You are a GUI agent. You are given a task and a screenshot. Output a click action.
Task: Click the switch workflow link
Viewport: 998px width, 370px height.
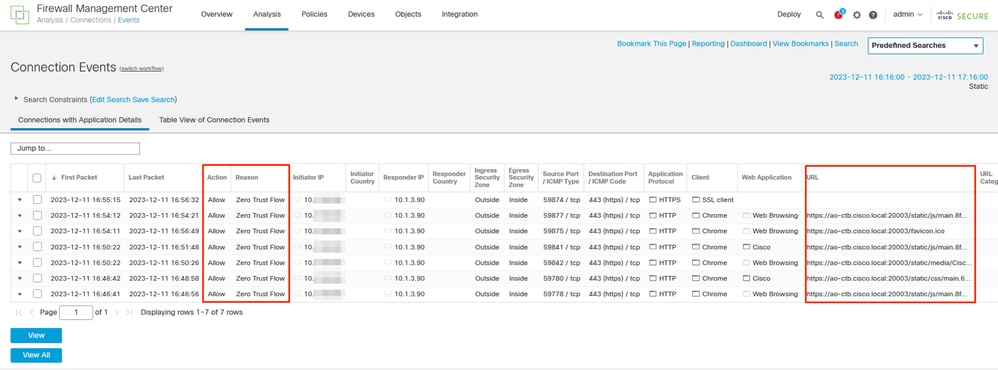(141, 68)
